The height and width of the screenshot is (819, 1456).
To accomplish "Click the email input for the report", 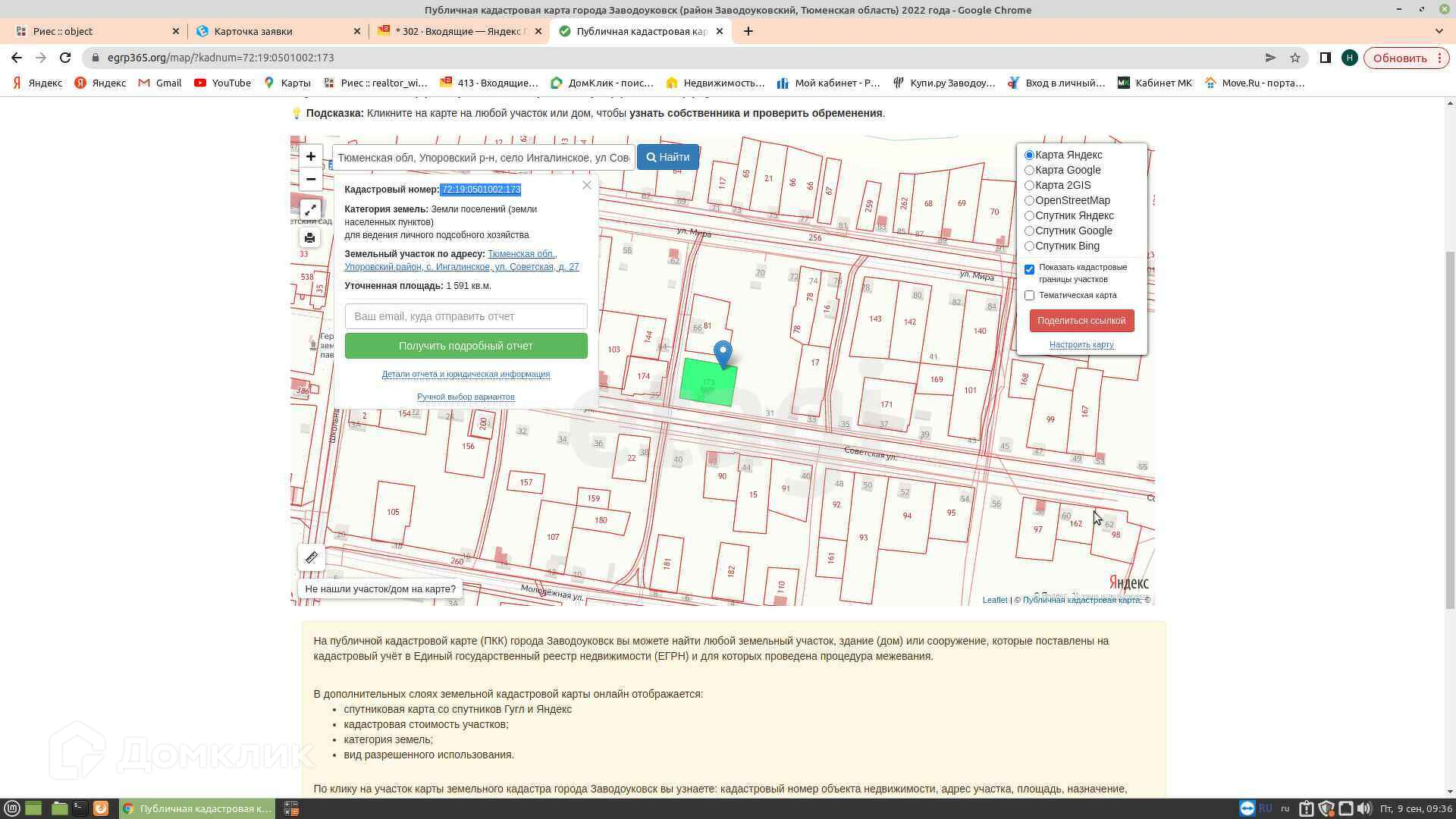I will [x=466, y=316].
